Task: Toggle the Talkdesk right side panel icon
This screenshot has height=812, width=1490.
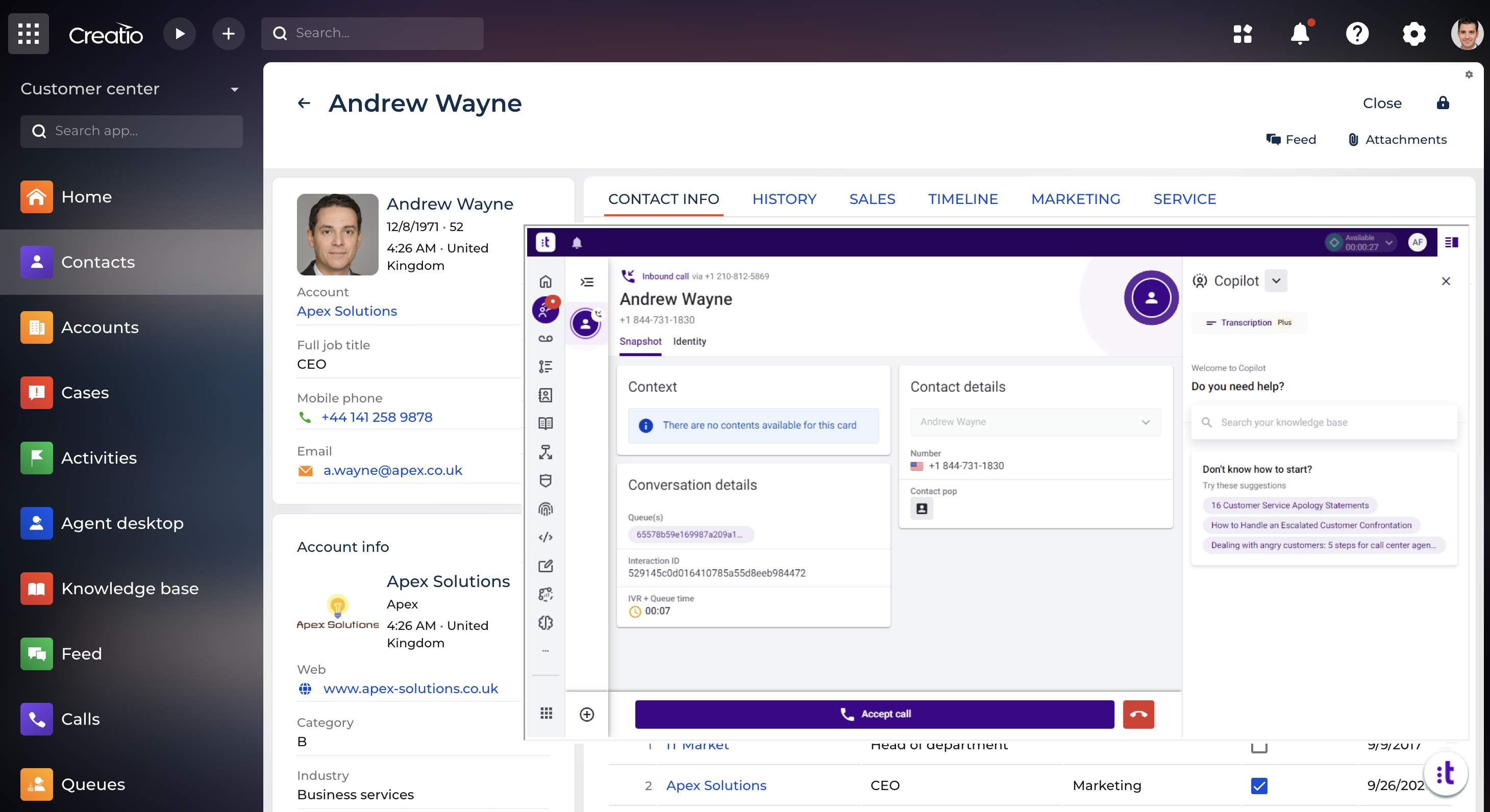Action: coord(1451,242)
